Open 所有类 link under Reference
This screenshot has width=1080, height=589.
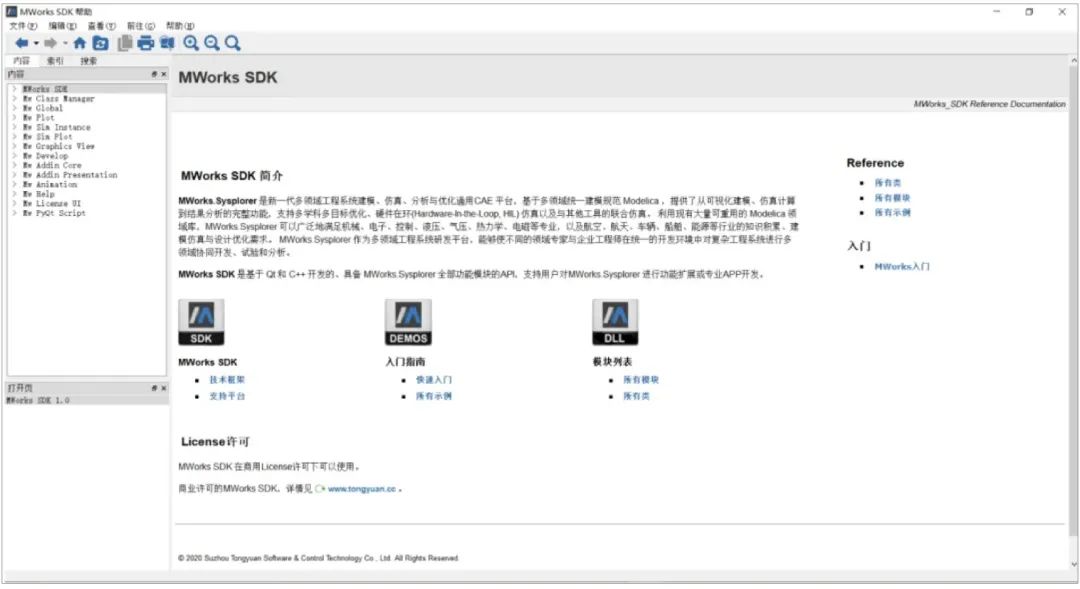888,183
